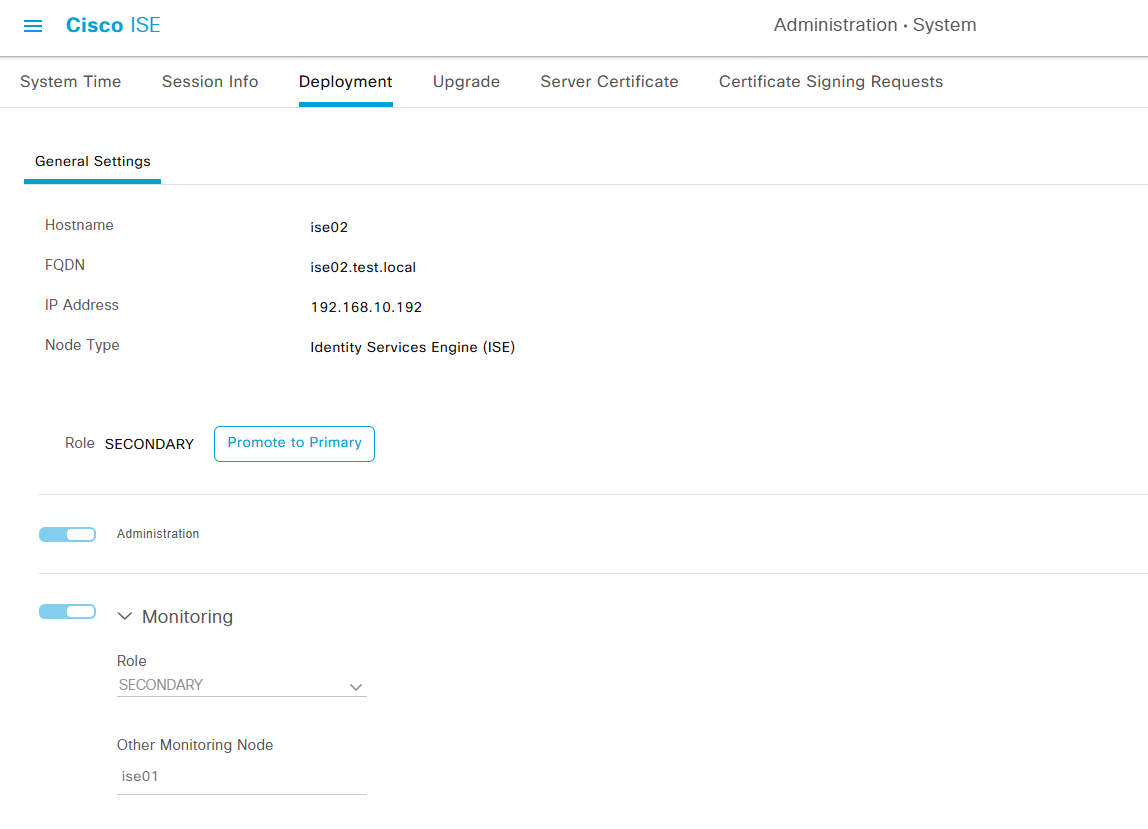Switch to the Session Info tab

[210, 81]
